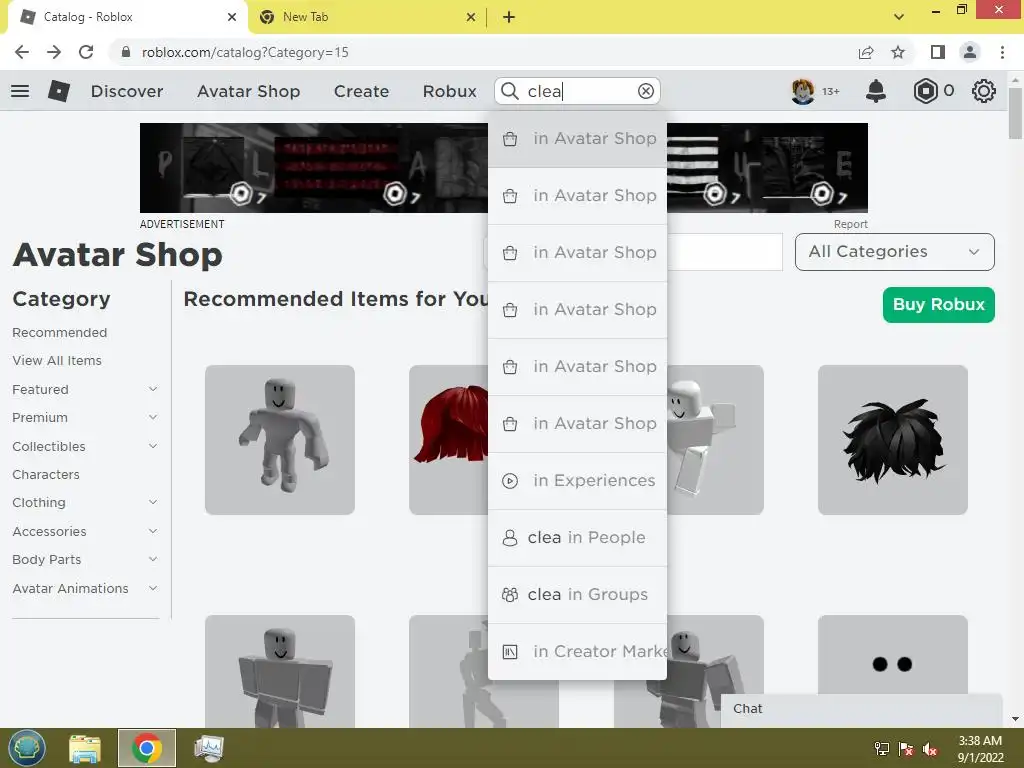Open the Robux page
Screen dimensions: 1024x768
pyautogui.click(x=449, y=91)
